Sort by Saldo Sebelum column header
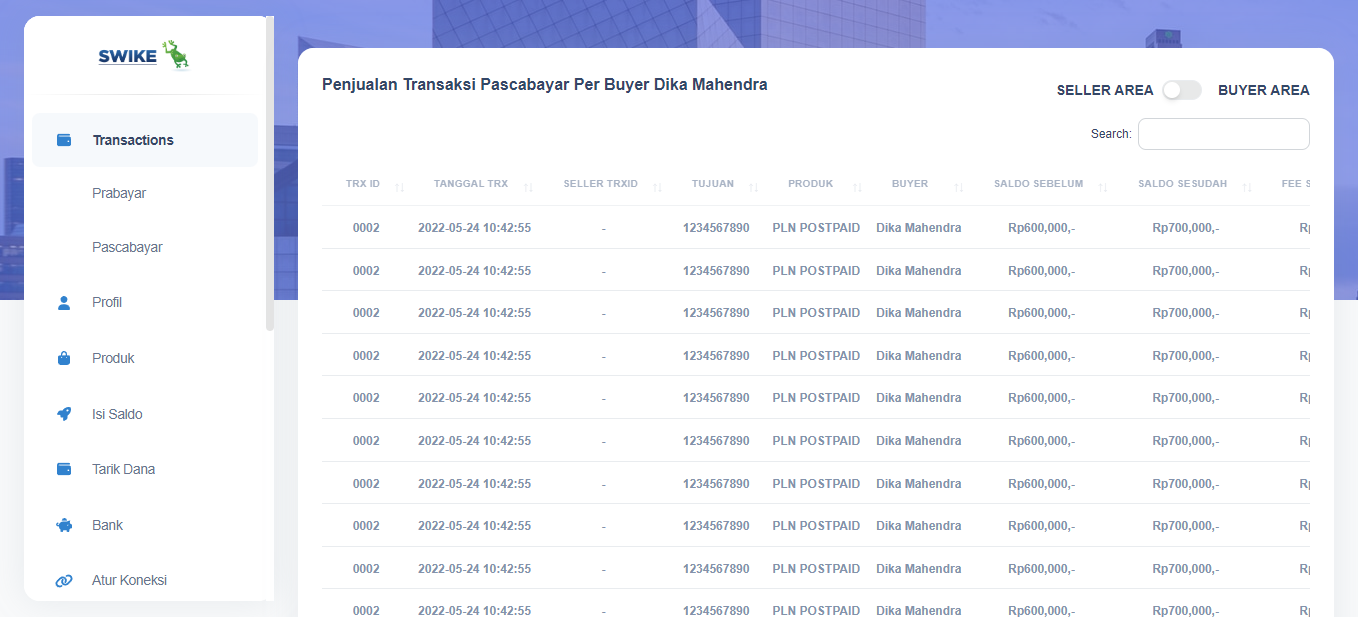This screenshot has width=1358, height=617. [1038, 184]
